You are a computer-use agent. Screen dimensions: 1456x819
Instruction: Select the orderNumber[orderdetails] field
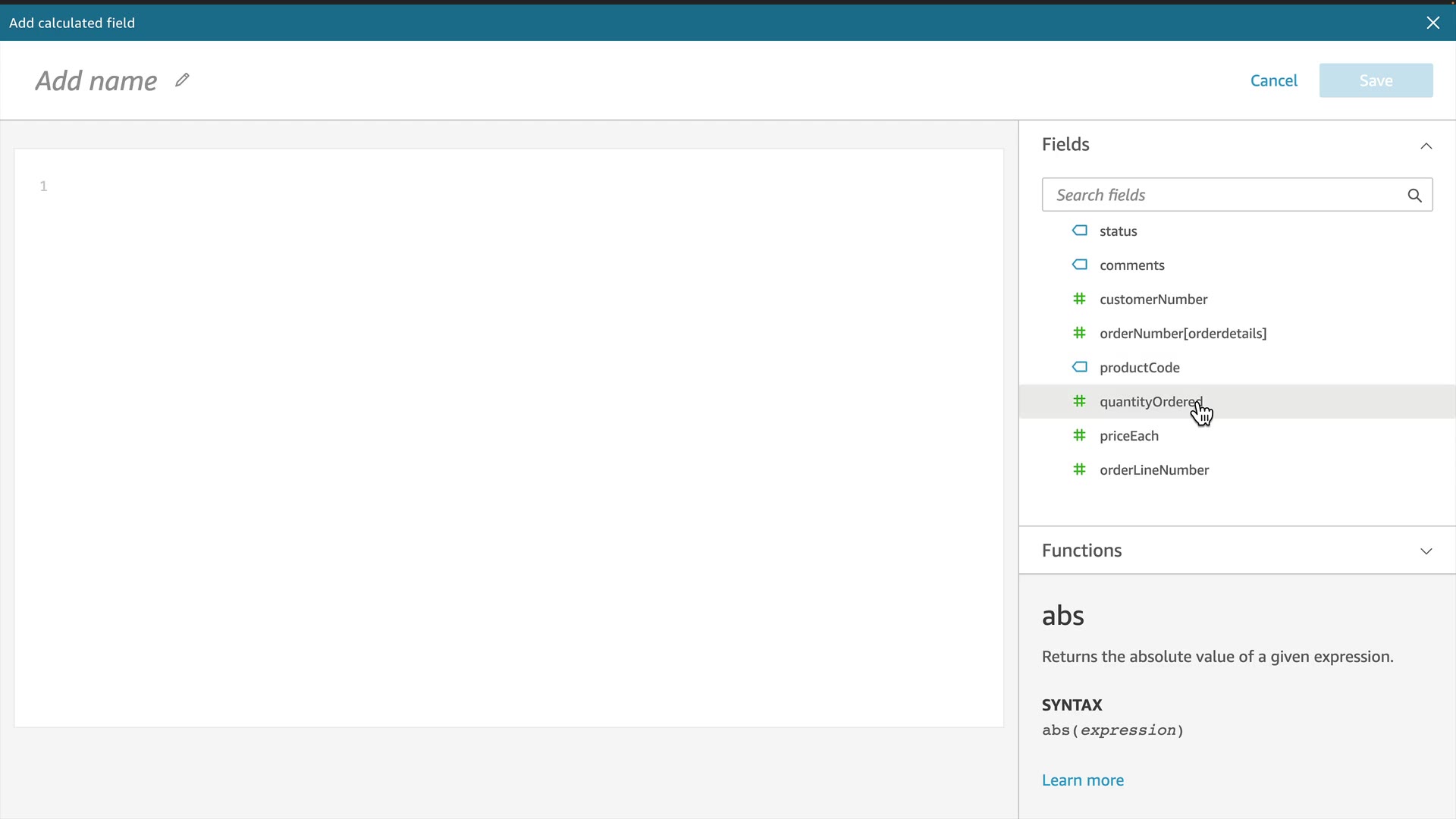1182,334
